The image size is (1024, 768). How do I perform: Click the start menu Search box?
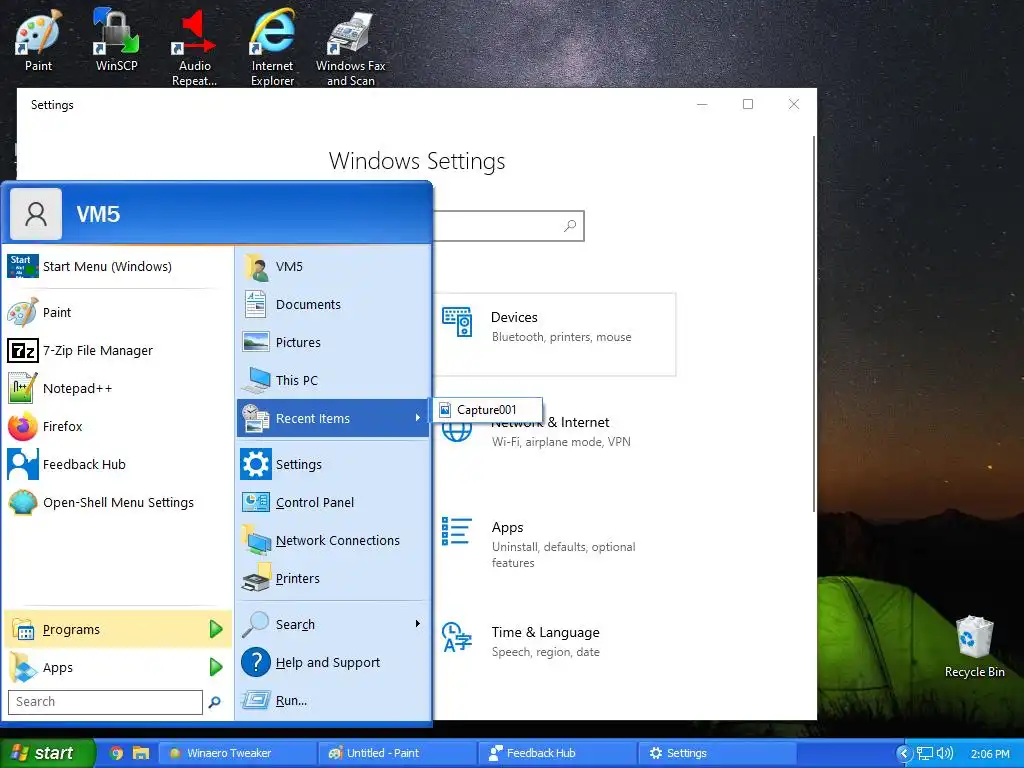(105, 702)
